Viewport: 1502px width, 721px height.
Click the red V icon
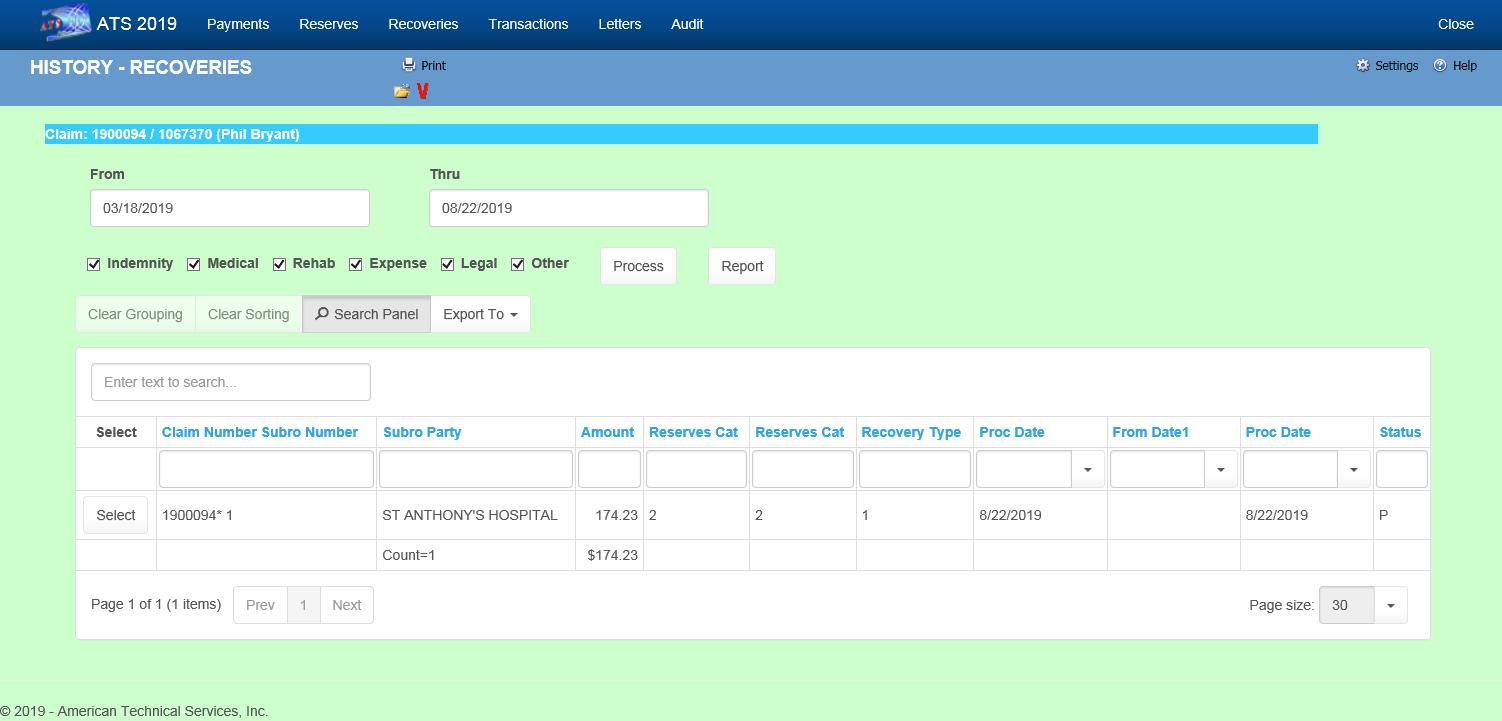click(x=423, y=92)
